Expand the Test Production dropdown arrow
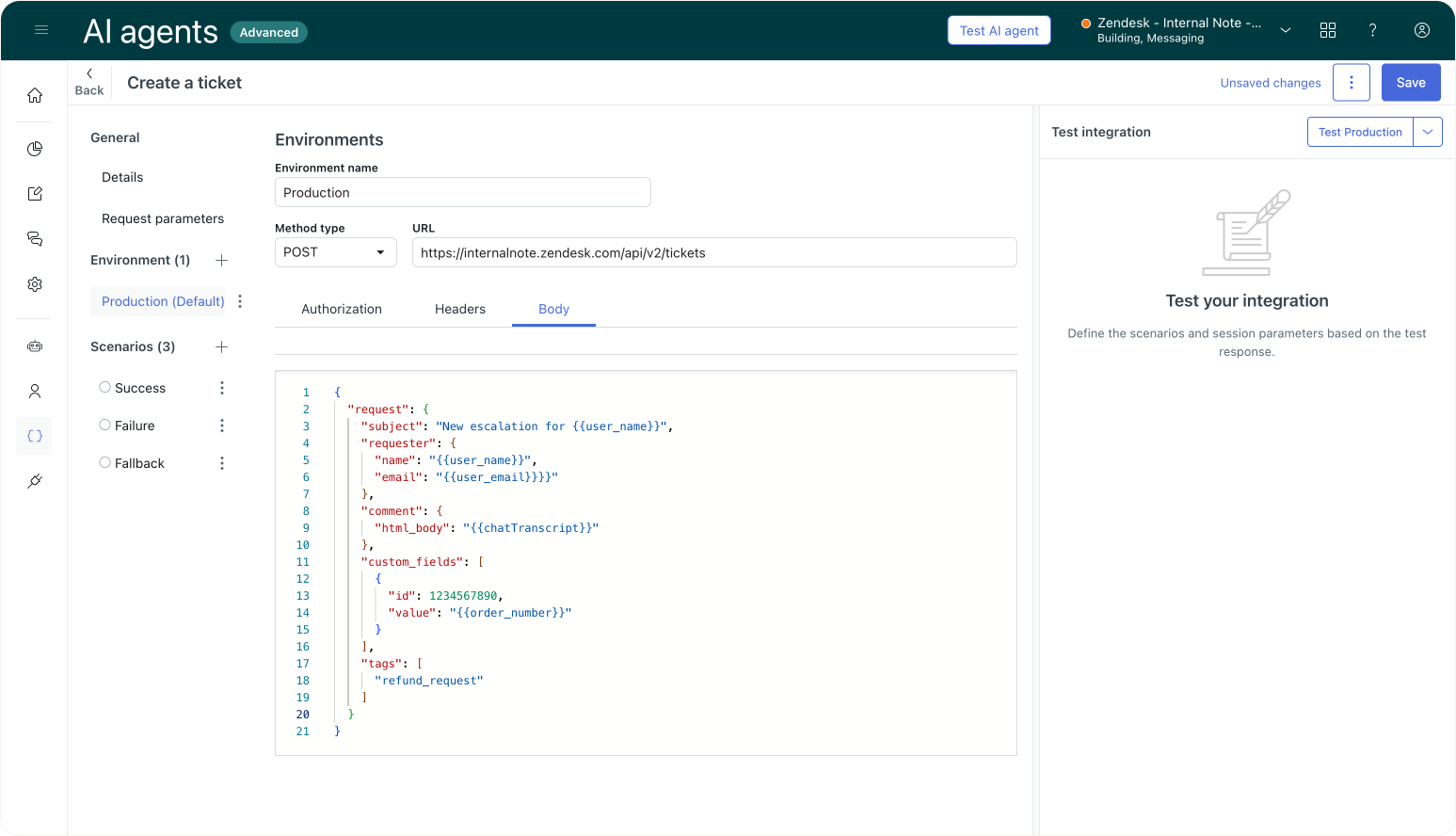Viewport: 1456px width, 836px height. click(x=1428, y=132)
